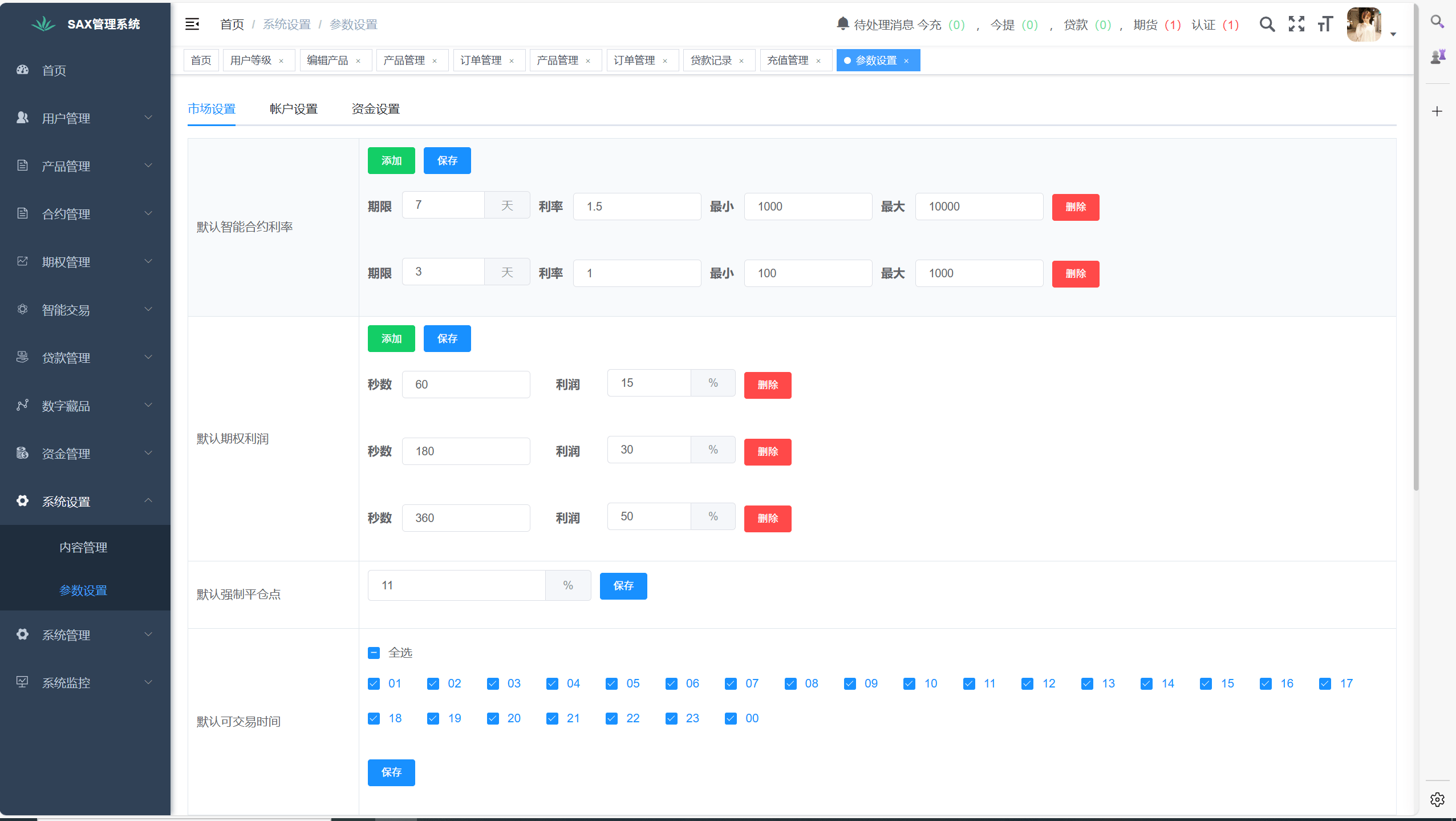Uncheck hour 12 checkbox

point(1028,684)
